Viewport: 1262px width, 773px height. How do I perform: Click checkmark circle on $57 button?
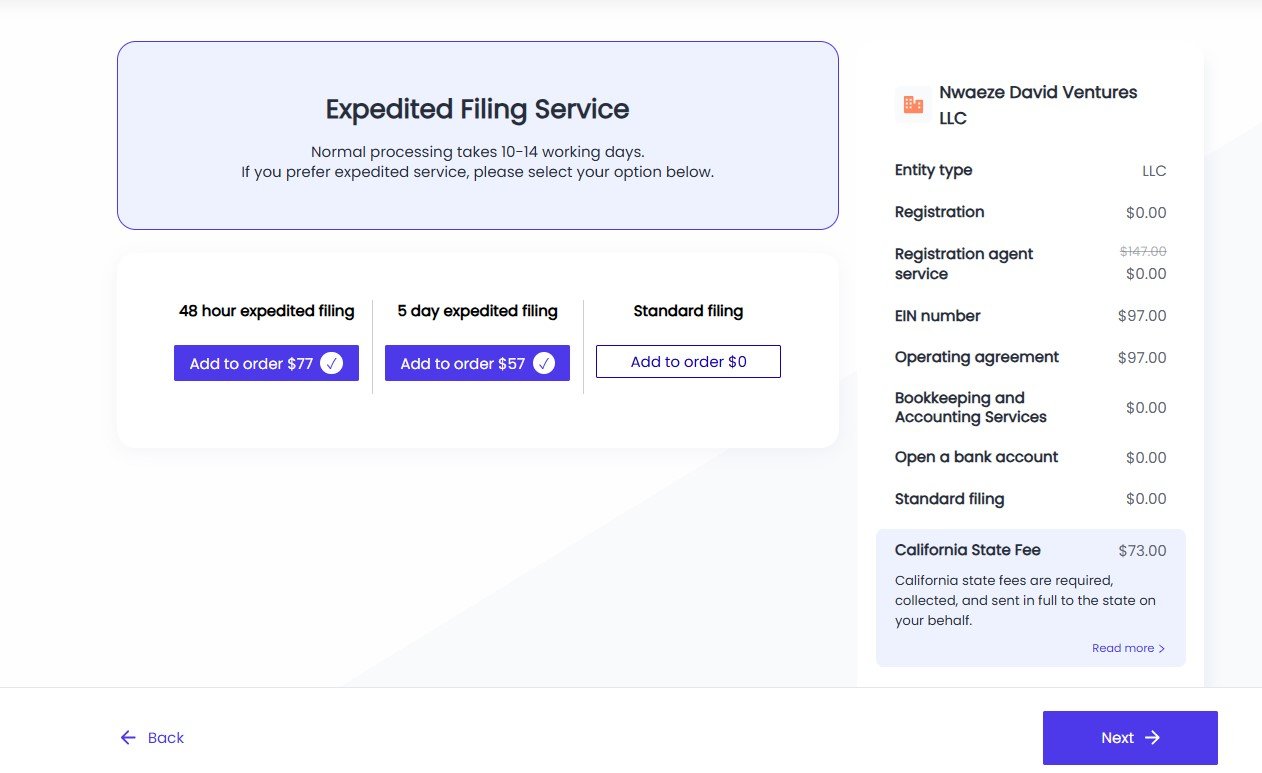coord(543,363)
